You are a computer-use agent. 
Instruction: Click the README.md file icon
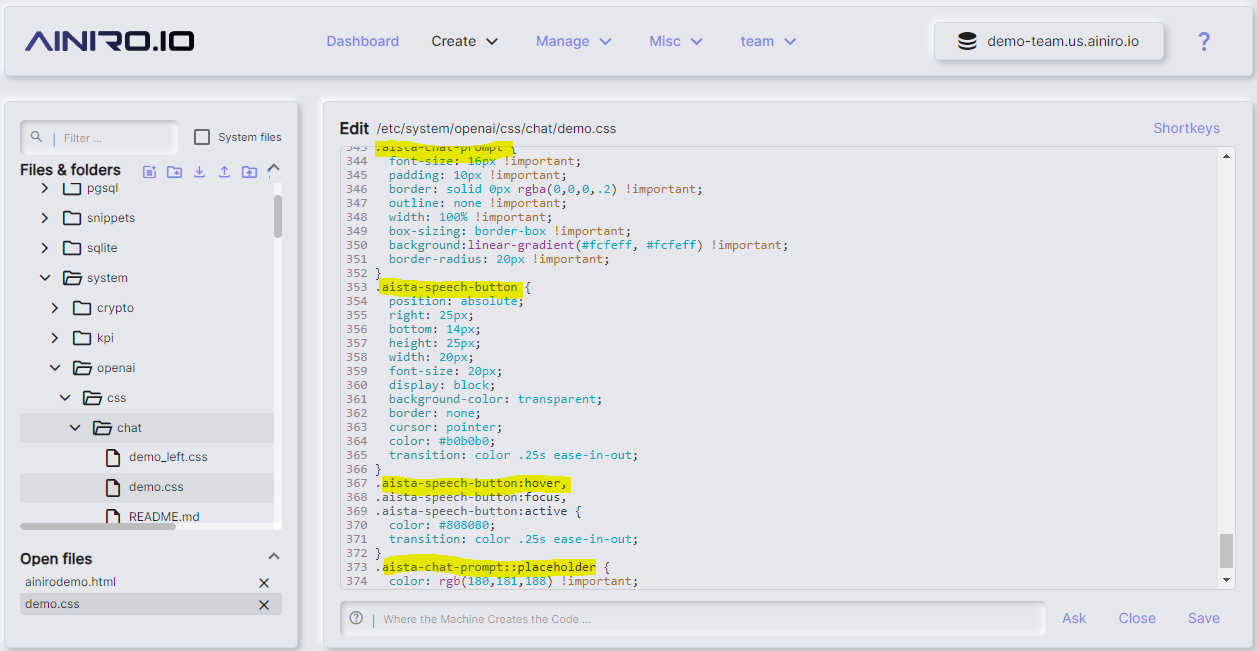click(x=113, y=517)
